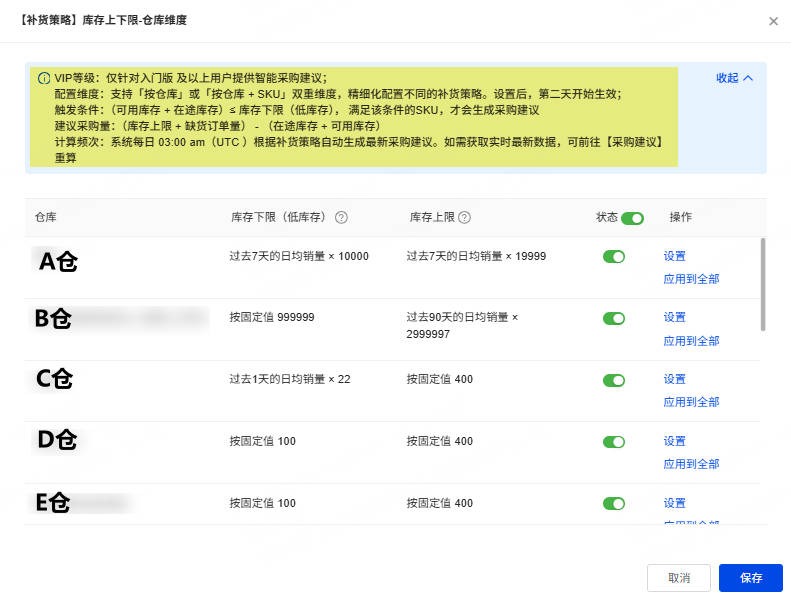
Task: Click the 操作 column header
Action: (x=681, y=217)
